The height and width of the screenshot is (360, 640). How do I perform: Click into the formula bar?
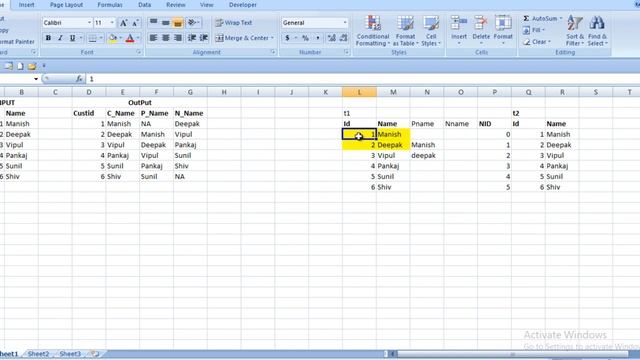pyautogui.click(x=362, y=79)
